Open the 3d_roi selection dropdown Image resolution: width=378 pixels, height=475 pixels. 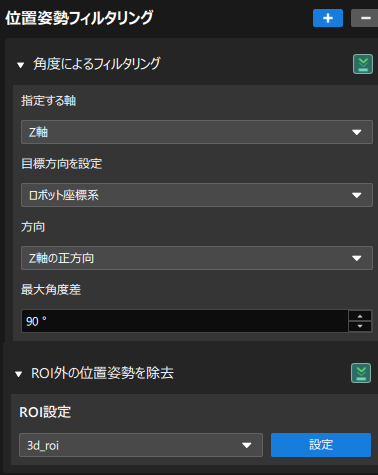[x=141, y=445]
